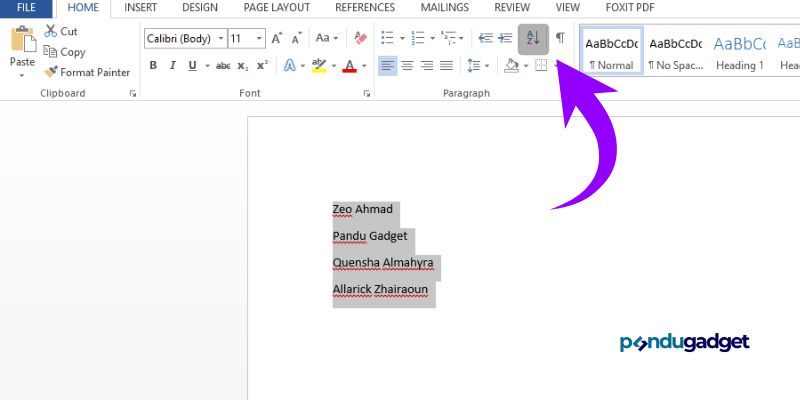Apply the red font color
The width and height of the screenshot is (800, 400).
pyautogui.click(x=349, y=66)
